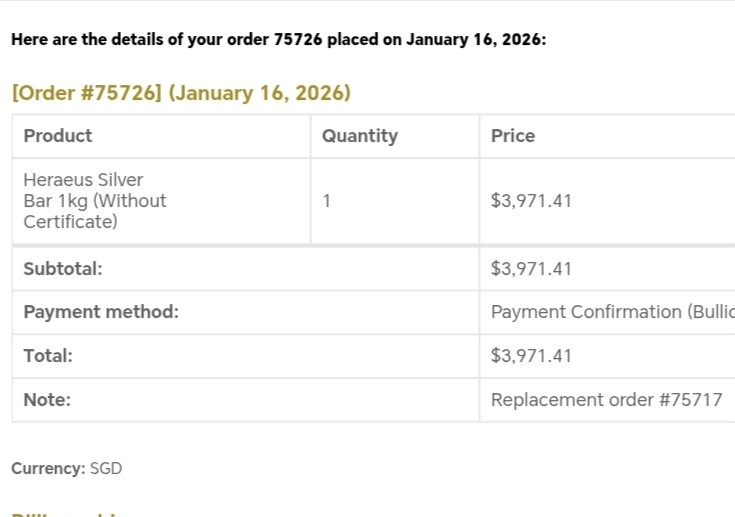Click the date in the gold order heading
Image resolution: width=735 pixels, height=517 pixels.
click(260, 94)
